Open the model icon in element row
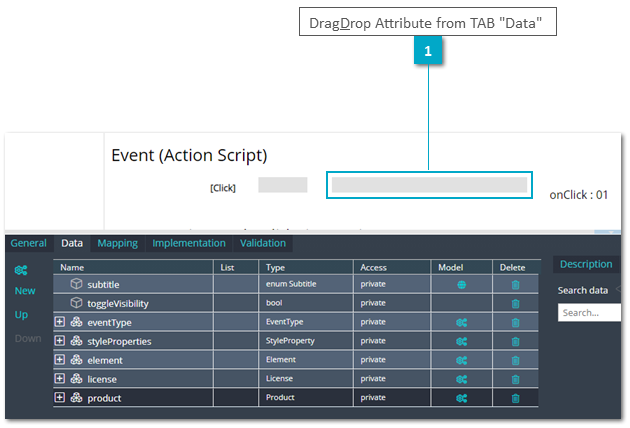The height and width of the screenshot is (428, 630). point(462,360)
